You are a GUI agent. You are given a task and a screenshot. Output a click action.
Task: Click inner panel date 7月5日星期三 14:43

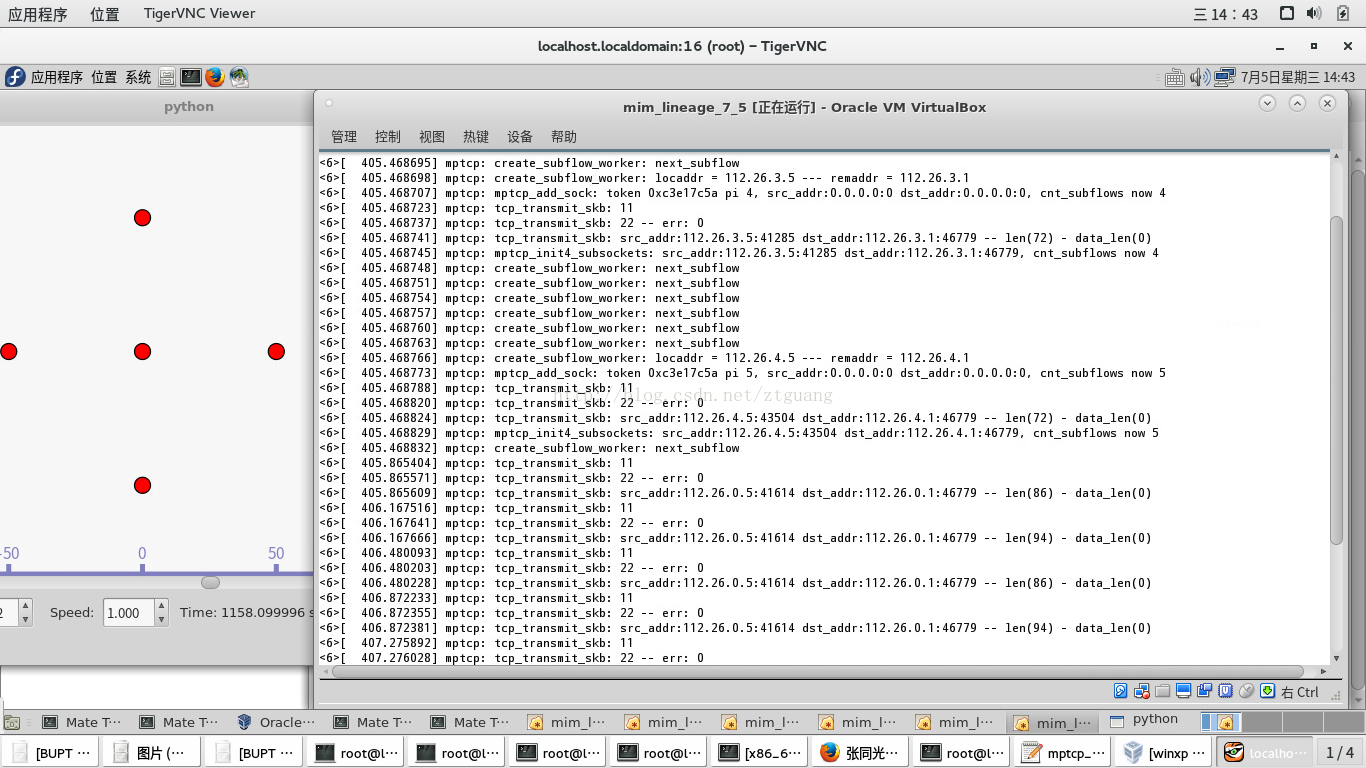1298,77
